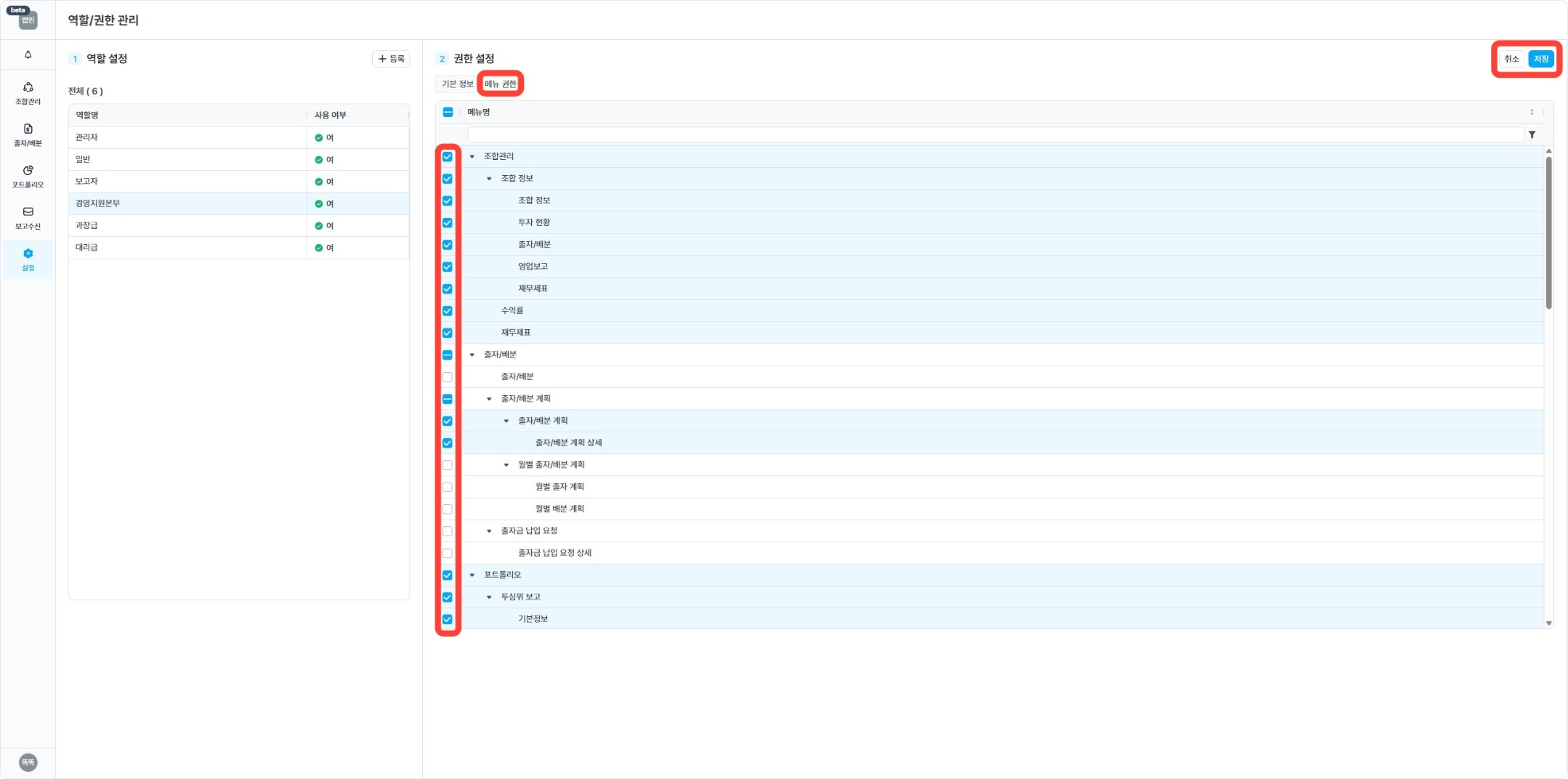Click the user avatar at sidebar bottom
1568x779 pixels.
(28, 762)
